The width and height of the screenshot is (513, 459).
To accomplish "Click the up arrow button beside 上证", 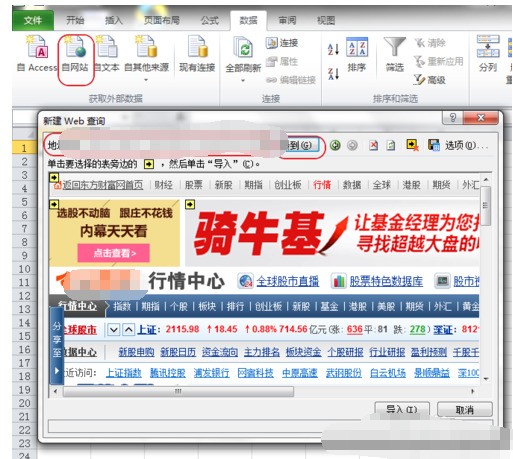I will tap(129, 330).
